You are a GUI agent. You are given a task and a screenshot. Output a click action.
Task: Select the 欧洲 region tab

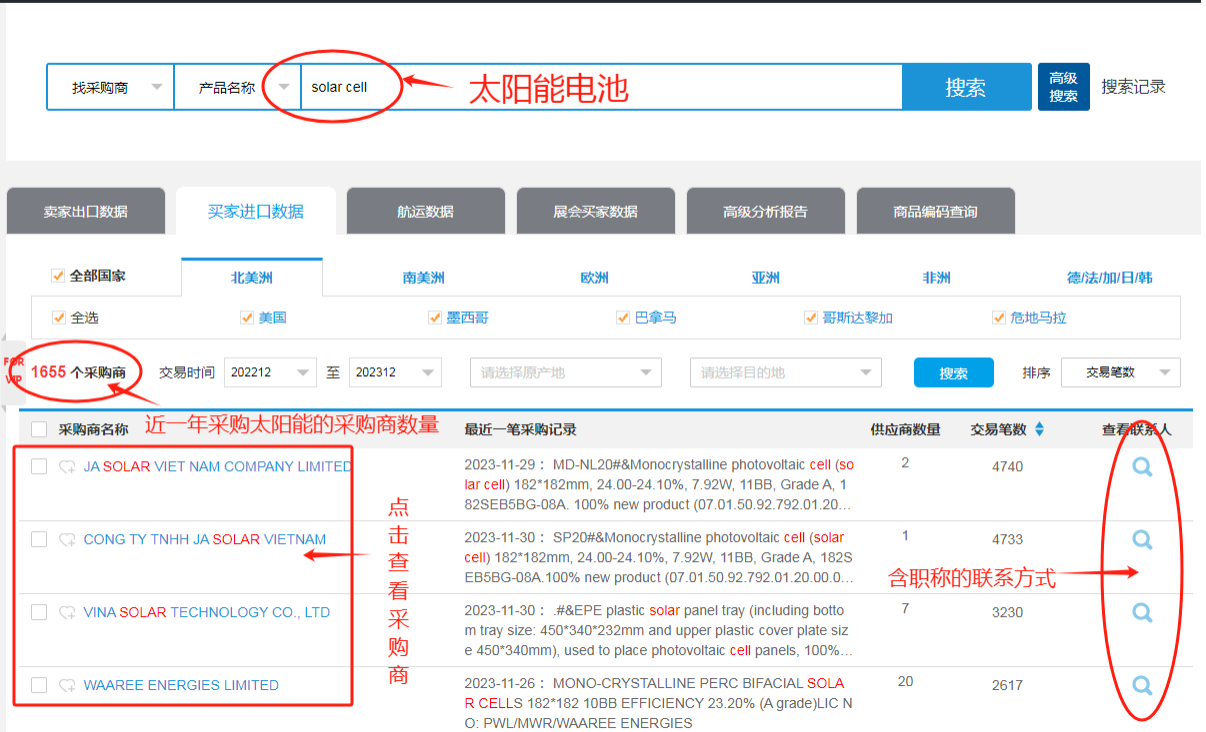point(594,278)
